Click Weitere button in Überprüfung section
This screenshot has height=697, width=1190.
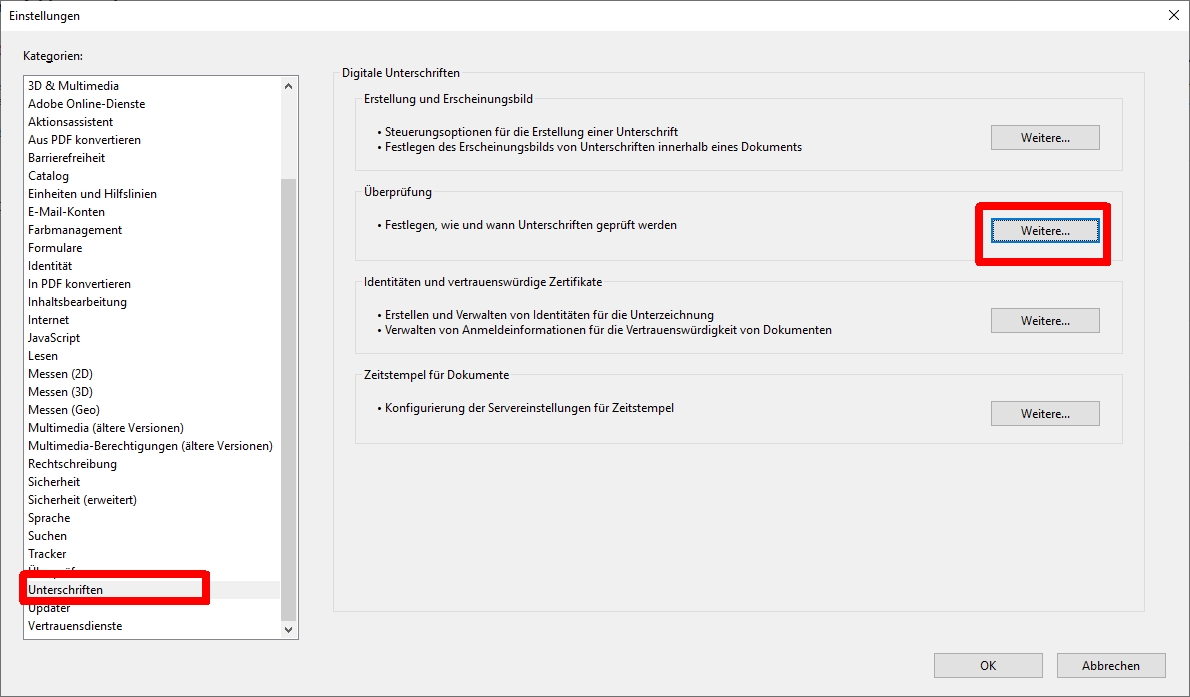tap(1045, 231)
